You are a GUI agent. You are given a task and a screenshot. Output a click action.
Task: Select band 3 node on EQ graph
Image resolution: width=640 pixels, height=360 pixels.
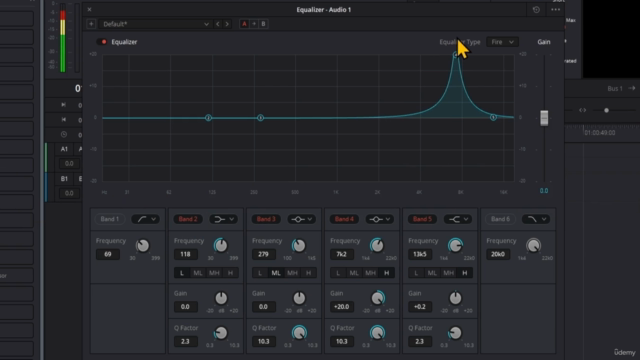coord(260,118)
